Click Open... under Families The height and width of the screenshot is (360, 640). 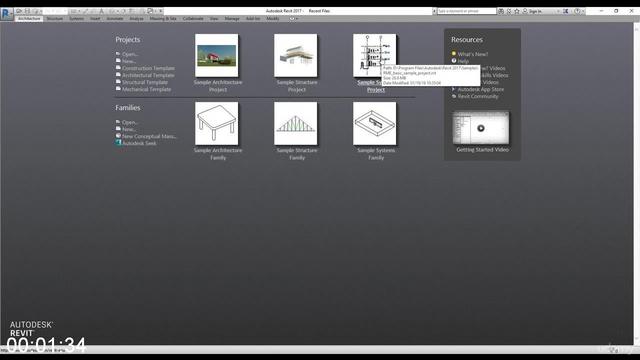130,122
